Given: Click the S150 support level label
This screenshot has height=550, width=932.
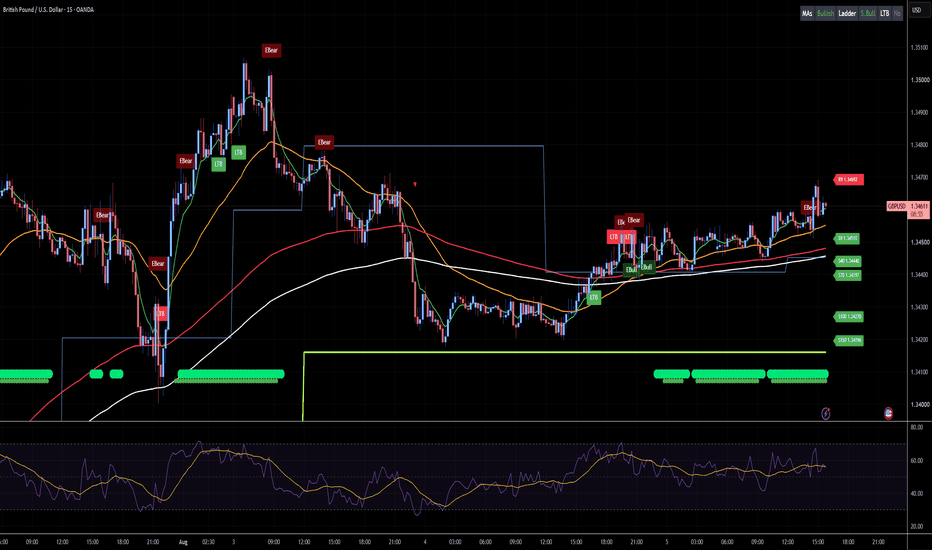Looking at the screenshot, I should [x=849, y=341].
